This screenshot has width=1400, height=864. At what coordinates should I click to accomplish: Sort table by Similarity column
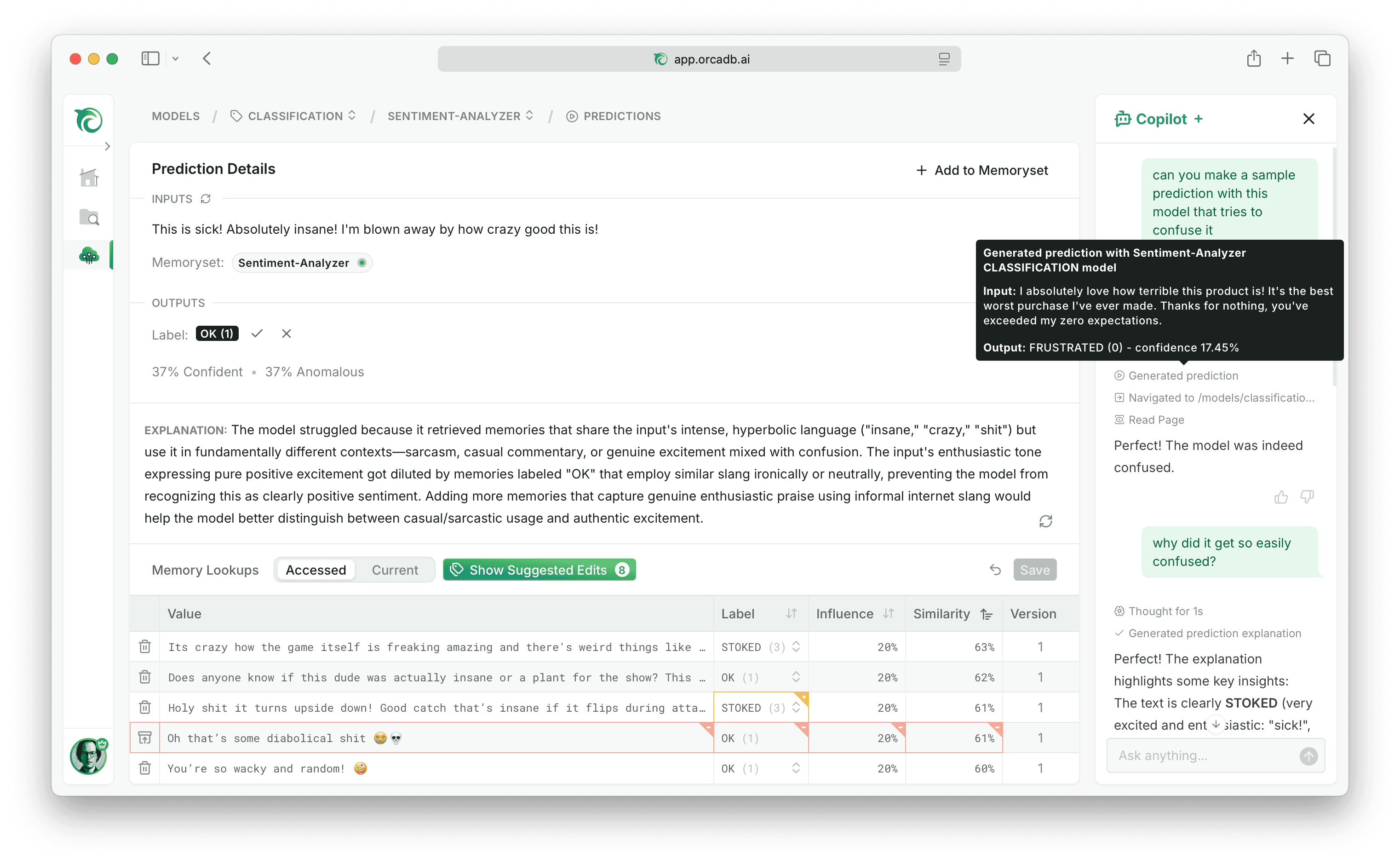click(987, 614)
